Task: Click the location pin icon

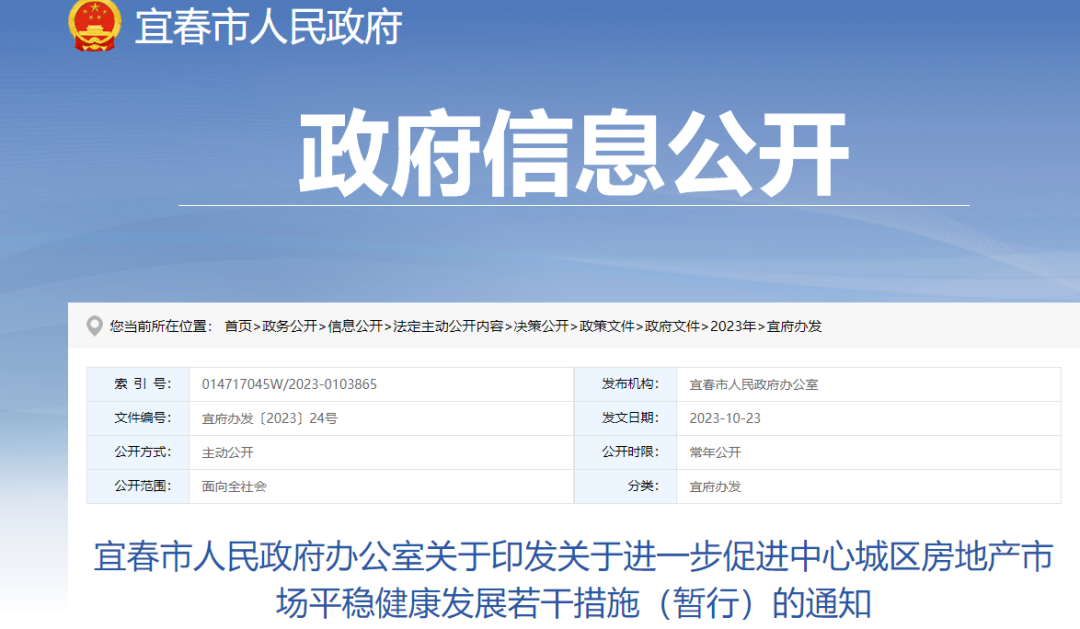Action: 94,326
